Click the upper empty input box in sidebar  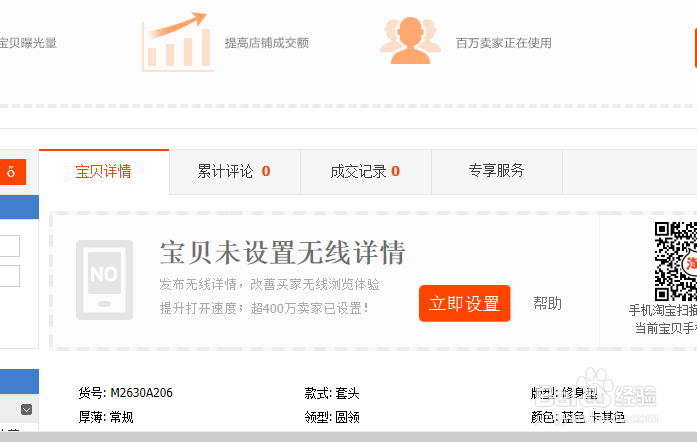[x=10, y=246]
